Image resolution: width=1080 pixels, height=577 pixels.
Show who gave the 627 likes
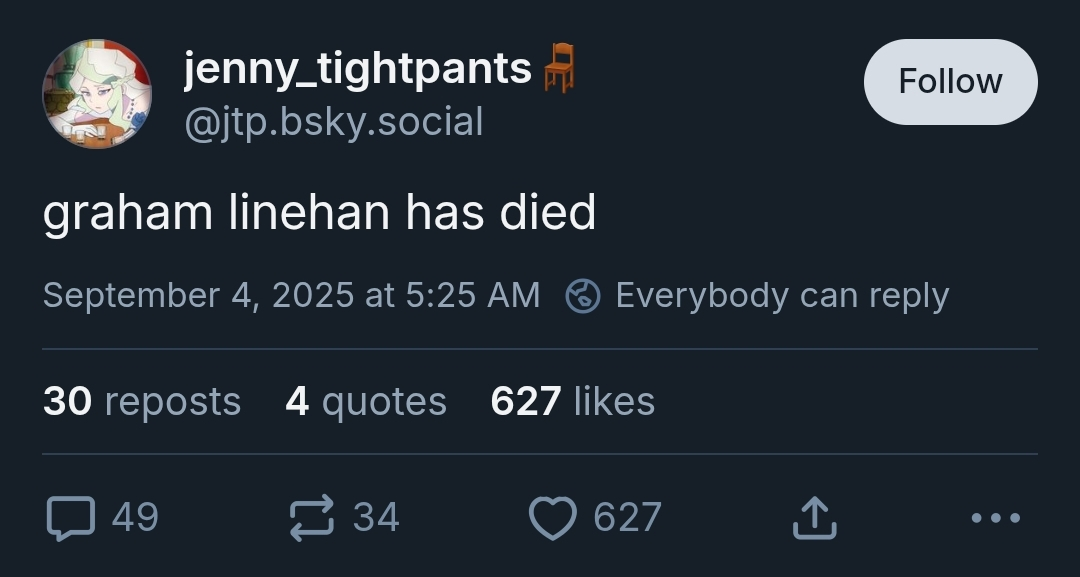[x=572, y=401]
